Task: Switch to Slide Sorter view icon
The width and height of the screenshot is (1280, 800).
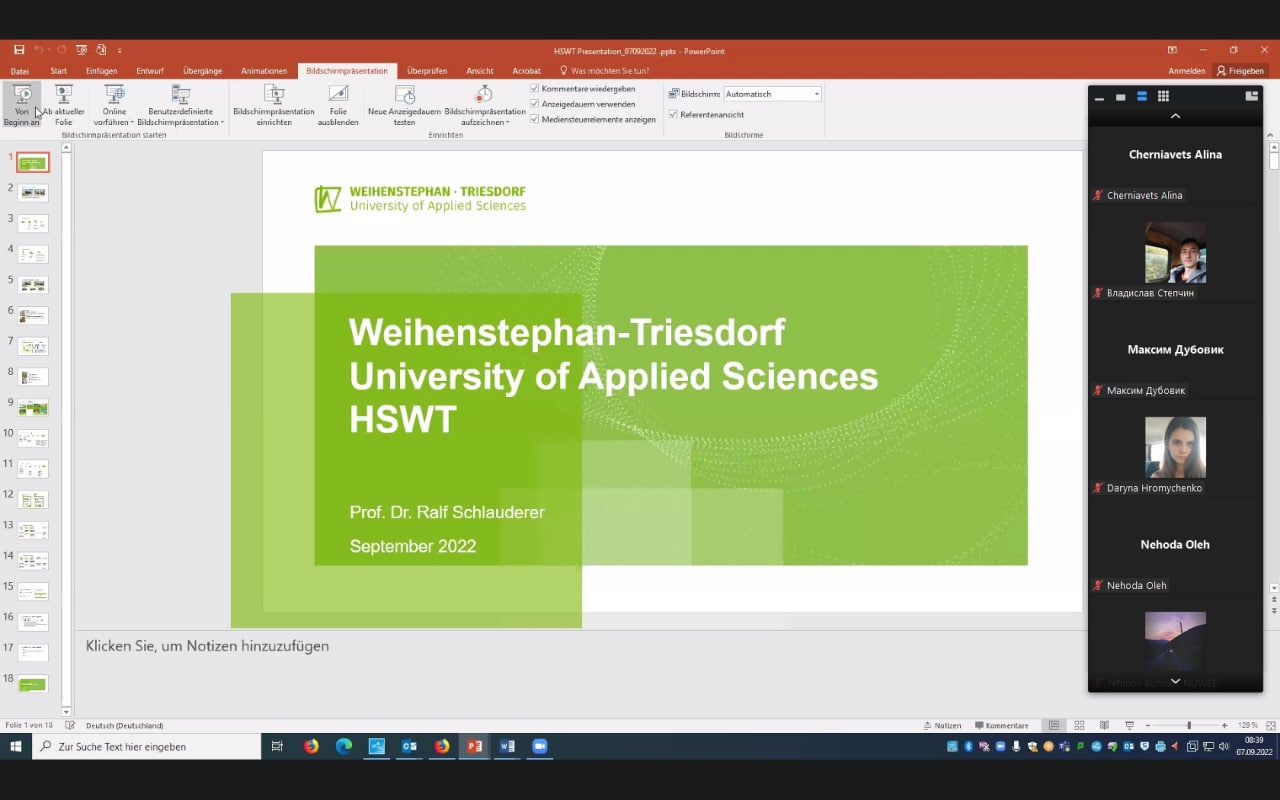Action: coord(1079,725)
